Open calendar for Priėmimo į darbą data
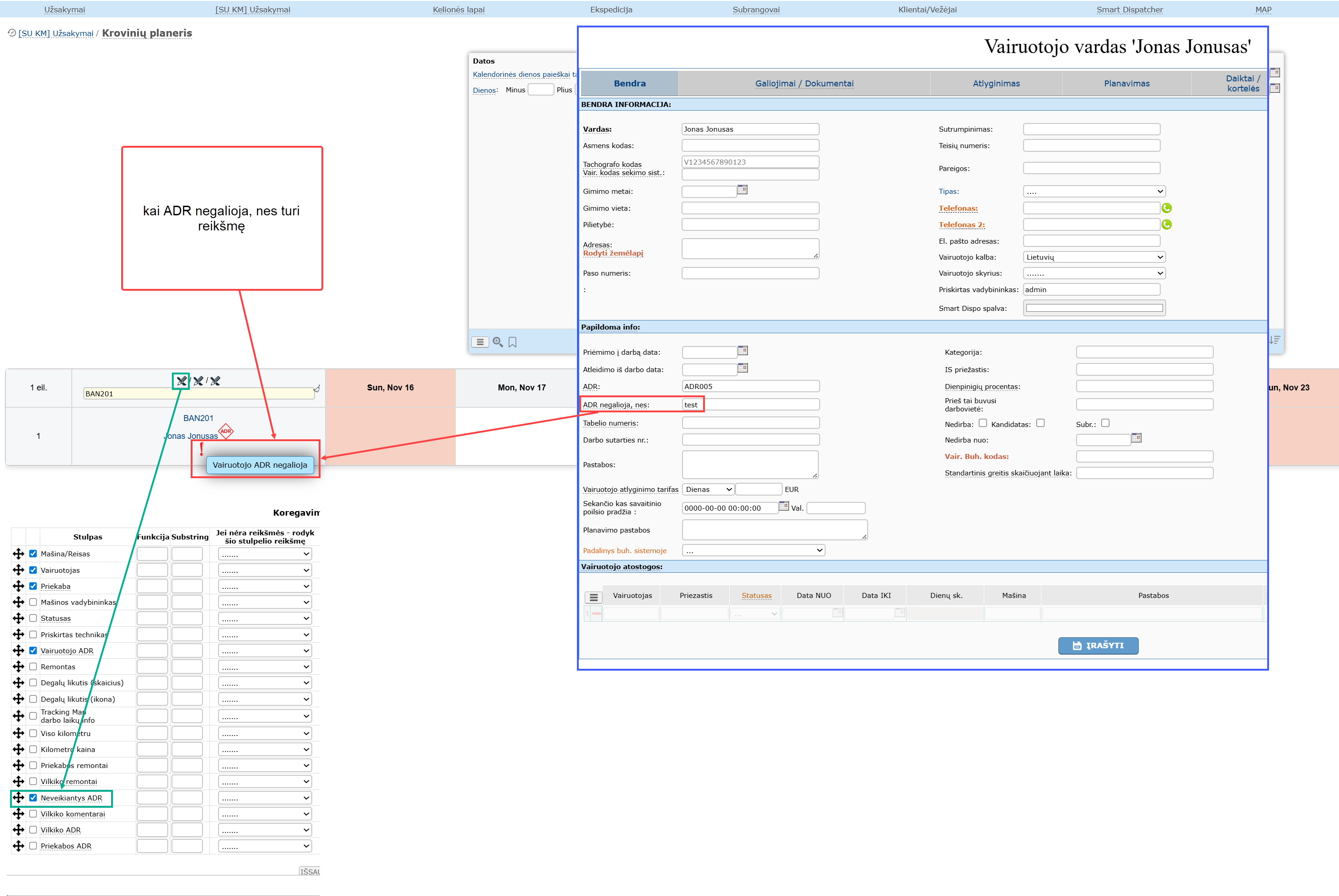The image size is (1339, 896). [743, 351]
